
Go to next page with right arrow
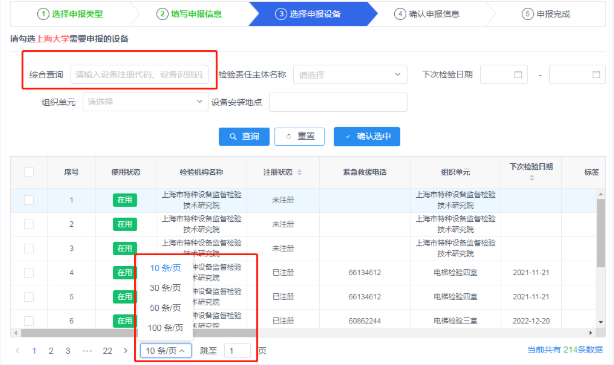[125, 351]
